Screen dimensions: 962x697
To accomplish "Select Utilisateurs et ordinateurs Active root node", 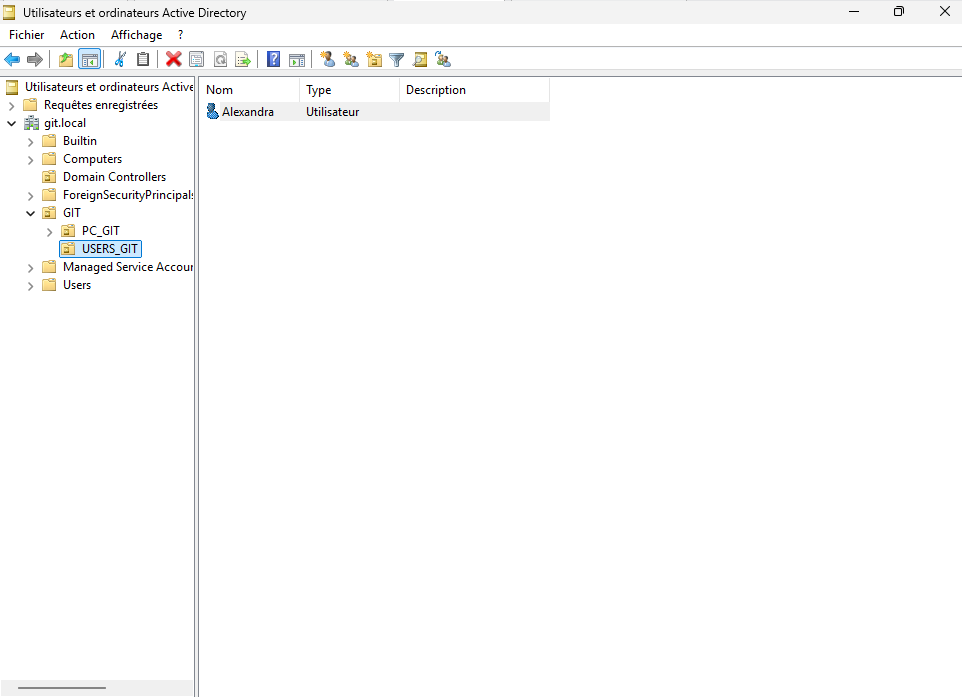I will point(109,87).
